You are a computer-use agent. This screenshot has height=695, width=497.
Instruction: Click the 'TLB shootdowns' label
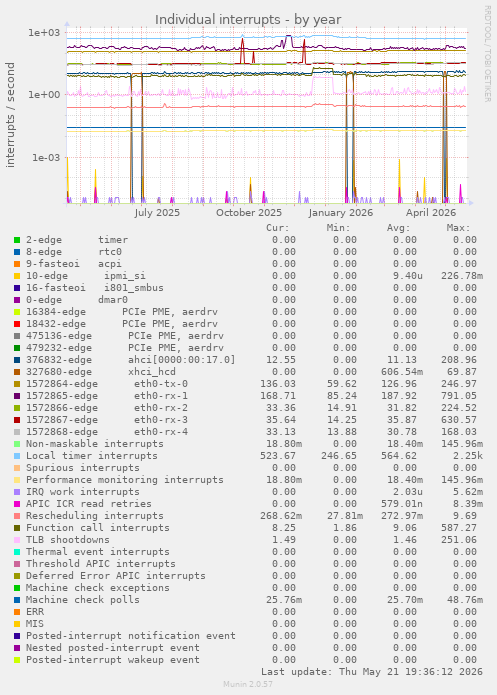67,539
